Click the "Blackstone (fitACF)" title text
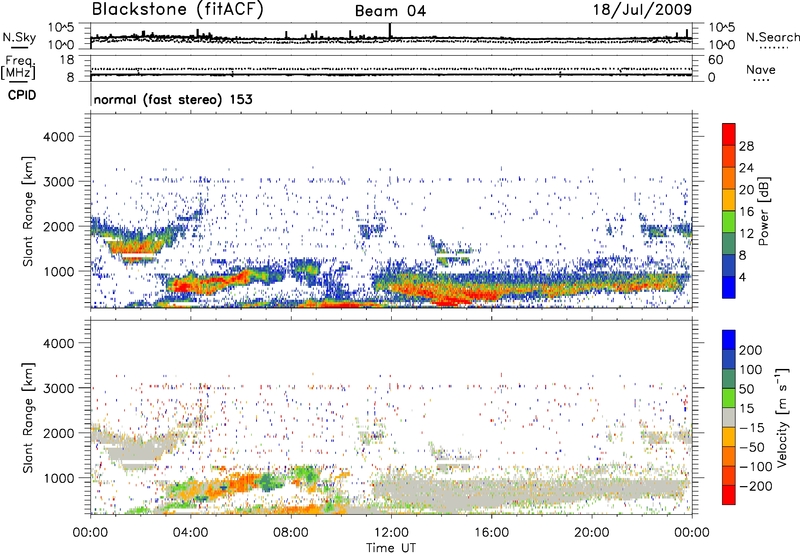Viewport: 800px width, 554px height. point(178,9)
